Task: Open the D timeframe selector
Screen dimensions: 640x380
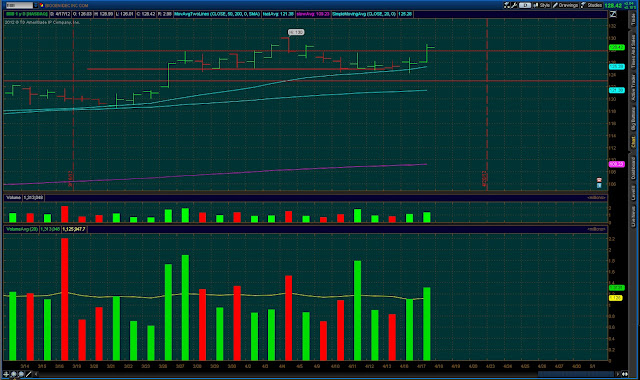Action: (525, 5)
